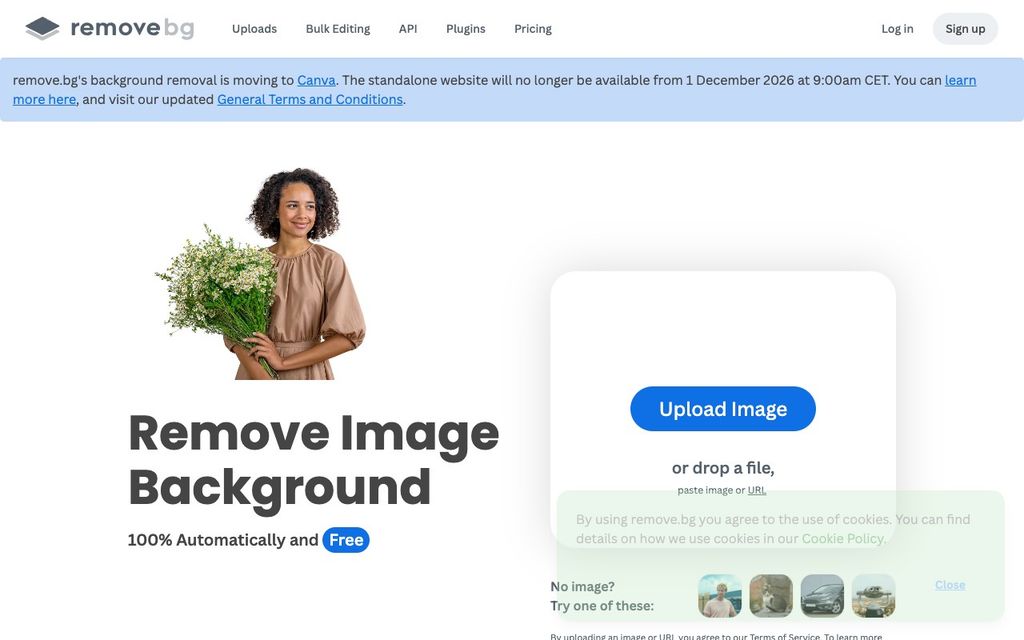View the Pricing page
1024x640 pixels.
(533, 29)
